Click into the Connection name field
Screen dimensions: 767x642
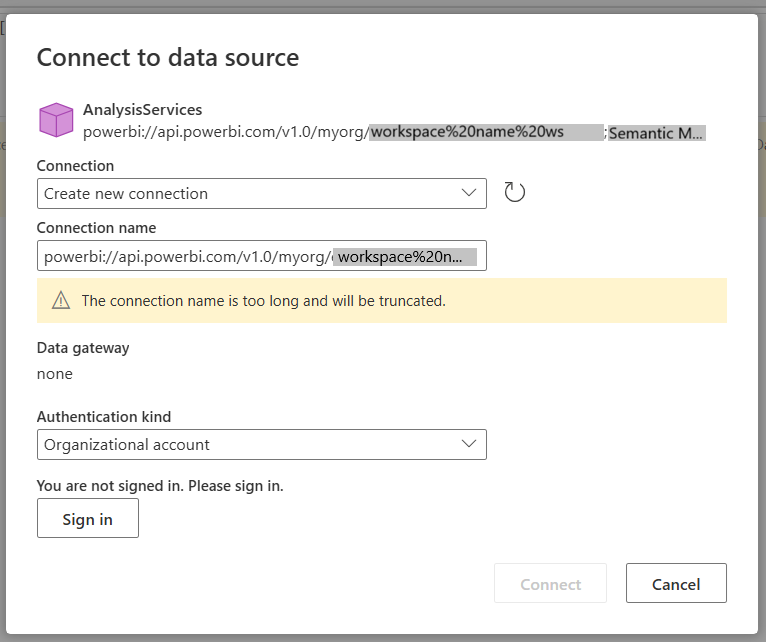click(262, 255)
